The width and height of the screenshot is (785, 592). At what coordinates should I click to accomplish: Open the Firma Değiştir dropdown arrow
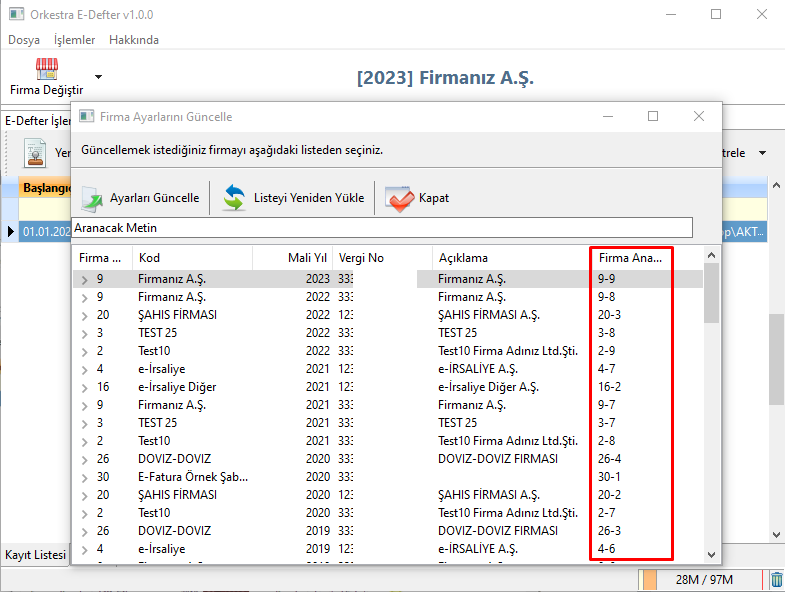point(98,76)
